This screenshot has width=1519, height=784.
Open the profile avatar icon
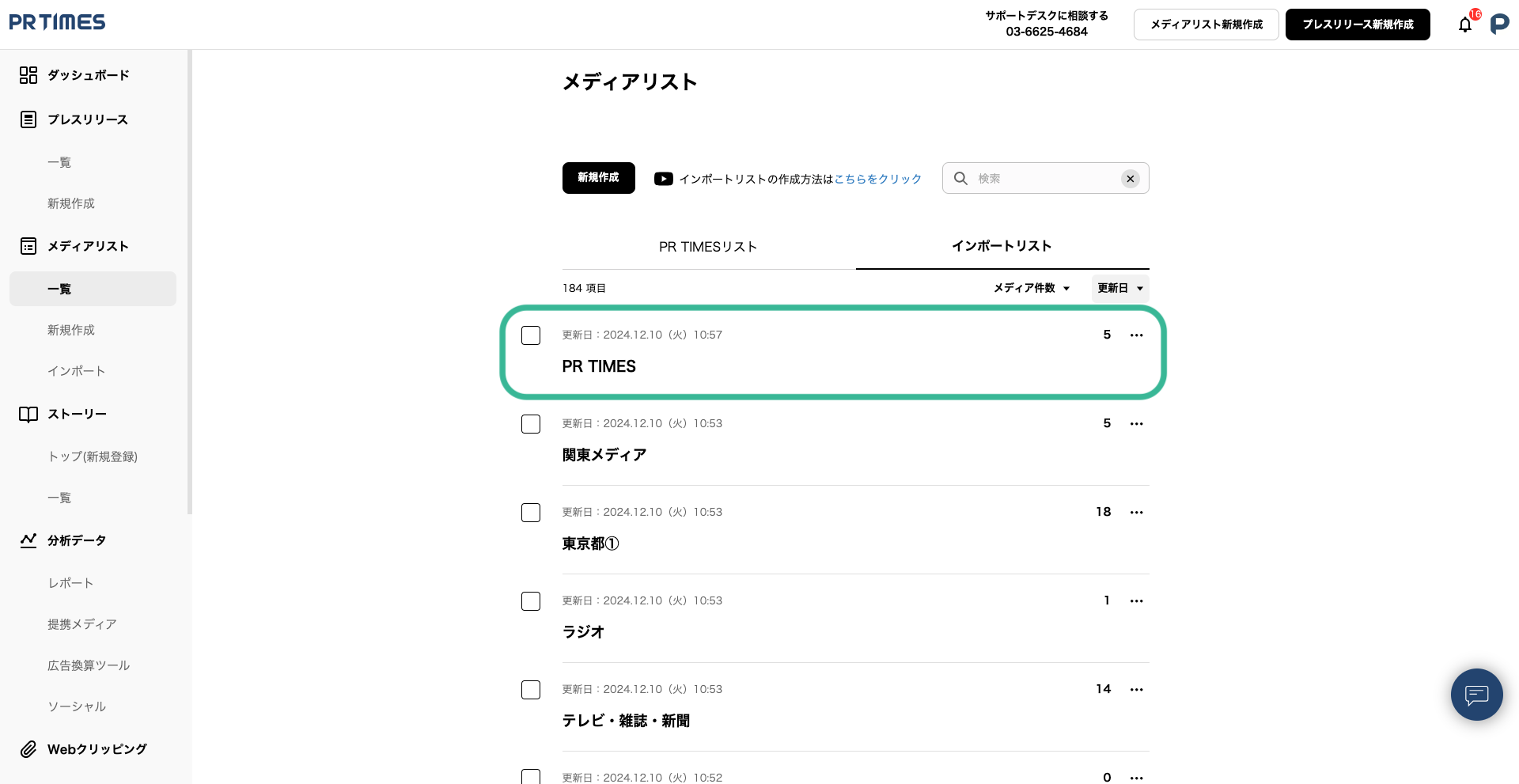[1499, 25]
